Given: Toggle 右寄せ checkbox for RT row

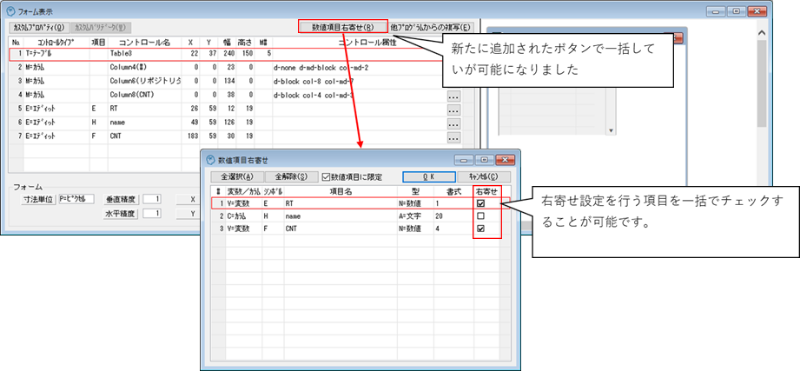Looking at the screenshot, I should (481, 203).
